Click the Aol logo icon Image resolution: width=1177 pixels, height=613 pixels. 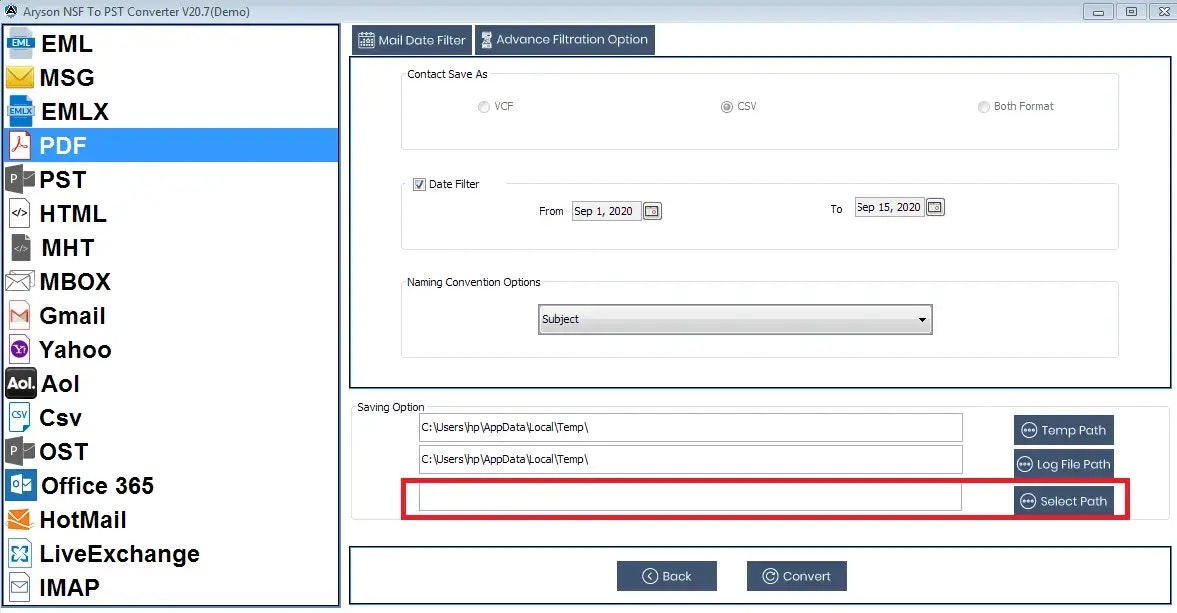(20, 383)
